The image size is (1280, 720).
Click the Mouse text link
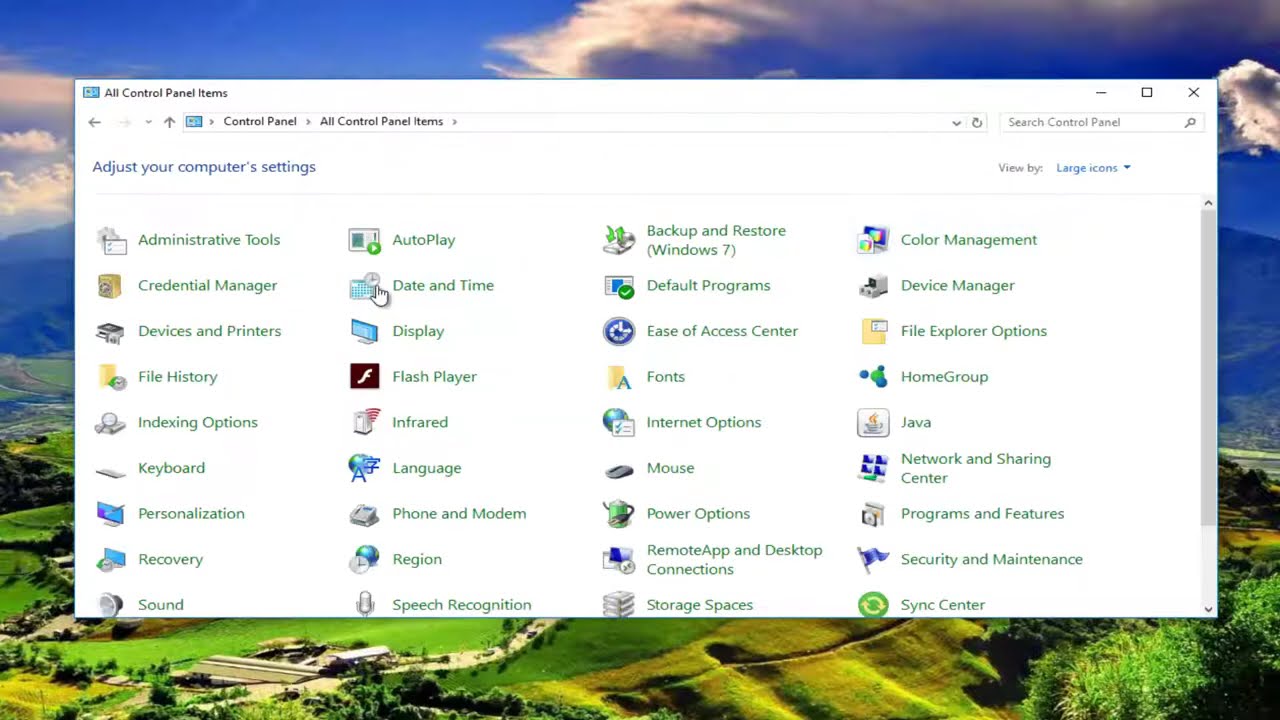coord(670,468)
